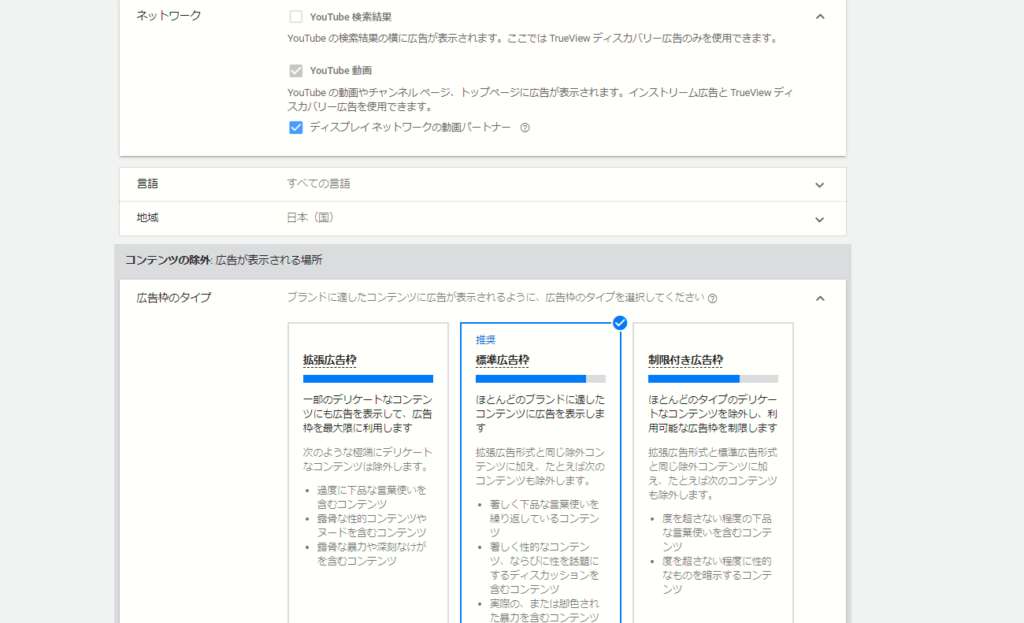Click the ほとんどのタイプのデリケート description text
This screenshot has height=623, width=1024.
coord(712,413)
